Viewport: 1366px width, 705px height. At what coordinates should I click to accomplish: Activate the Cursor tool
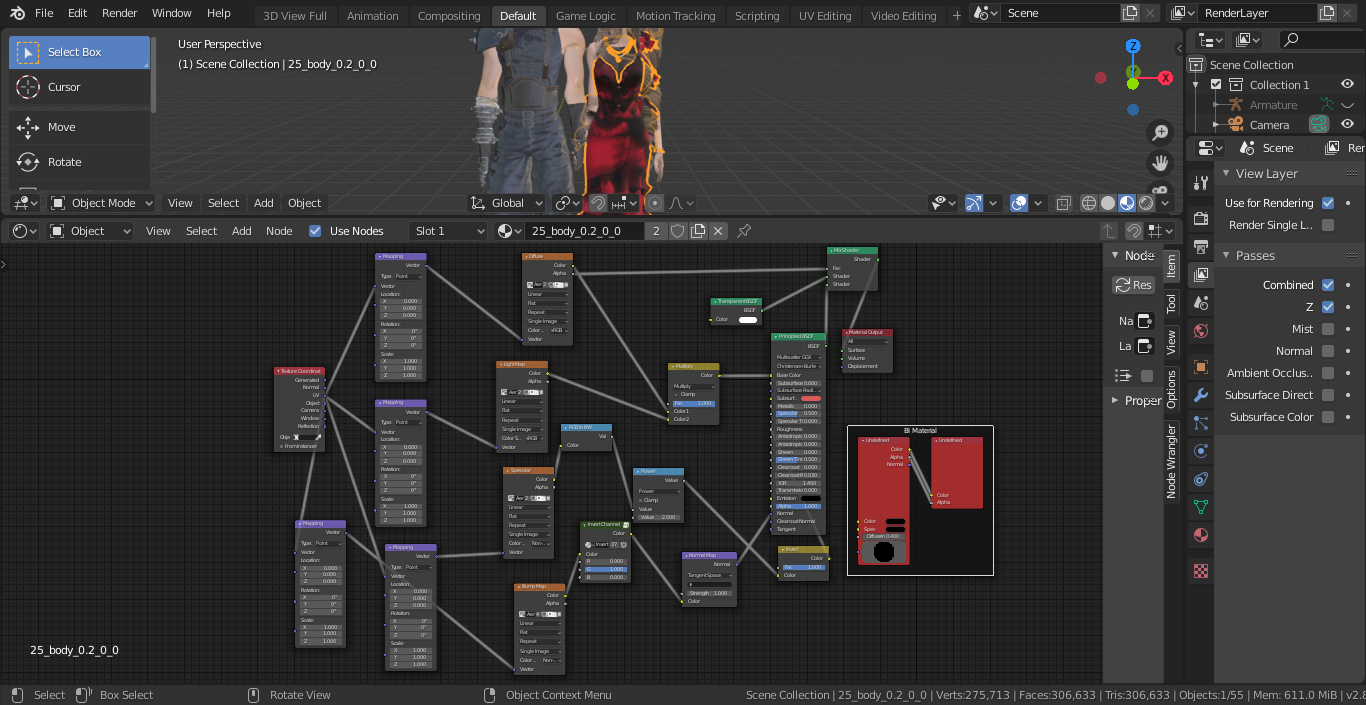point(79,87)
